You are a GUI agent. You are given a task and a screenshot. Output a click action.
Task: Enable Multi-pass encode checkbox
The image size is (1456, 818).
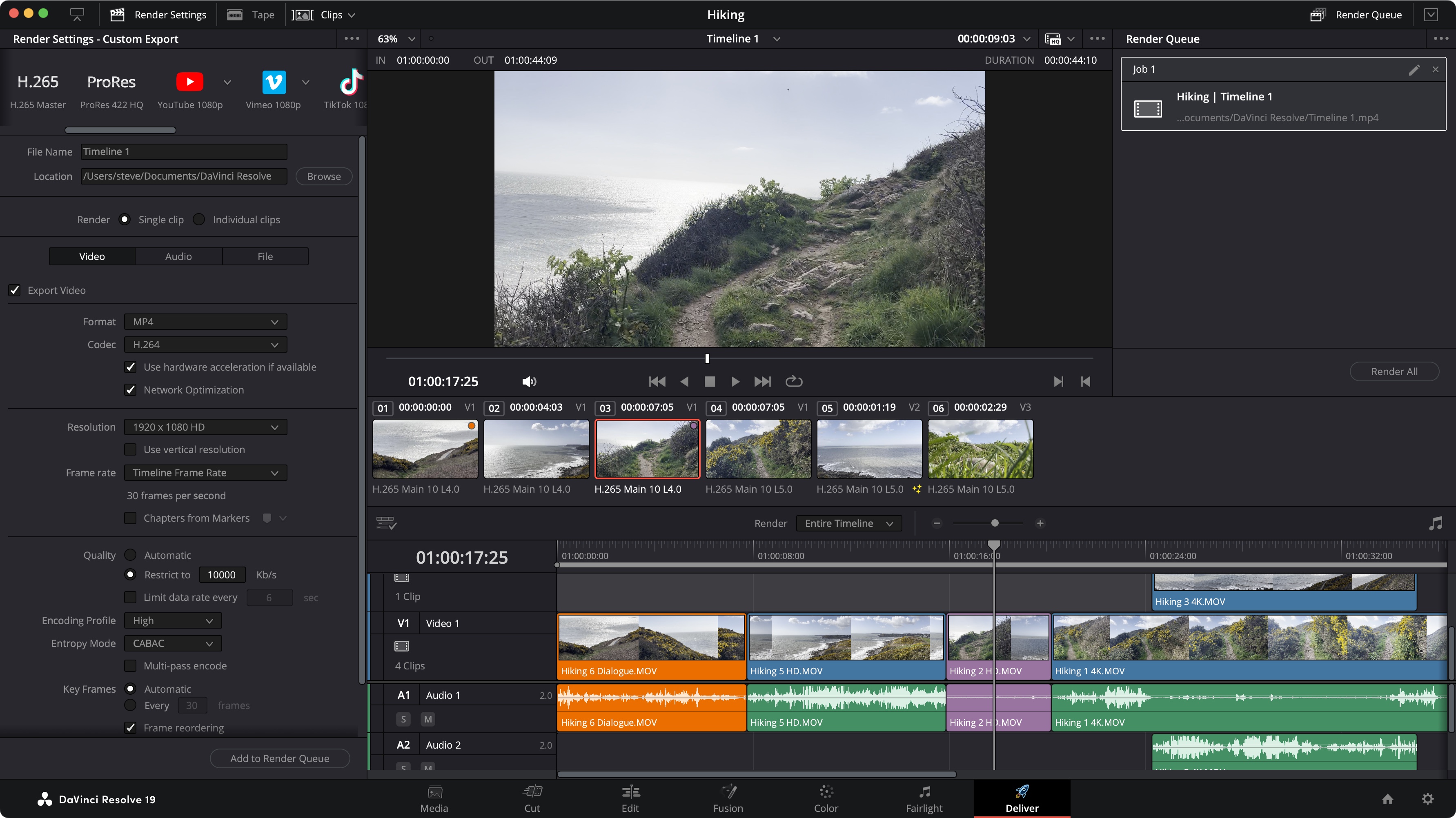131,665
